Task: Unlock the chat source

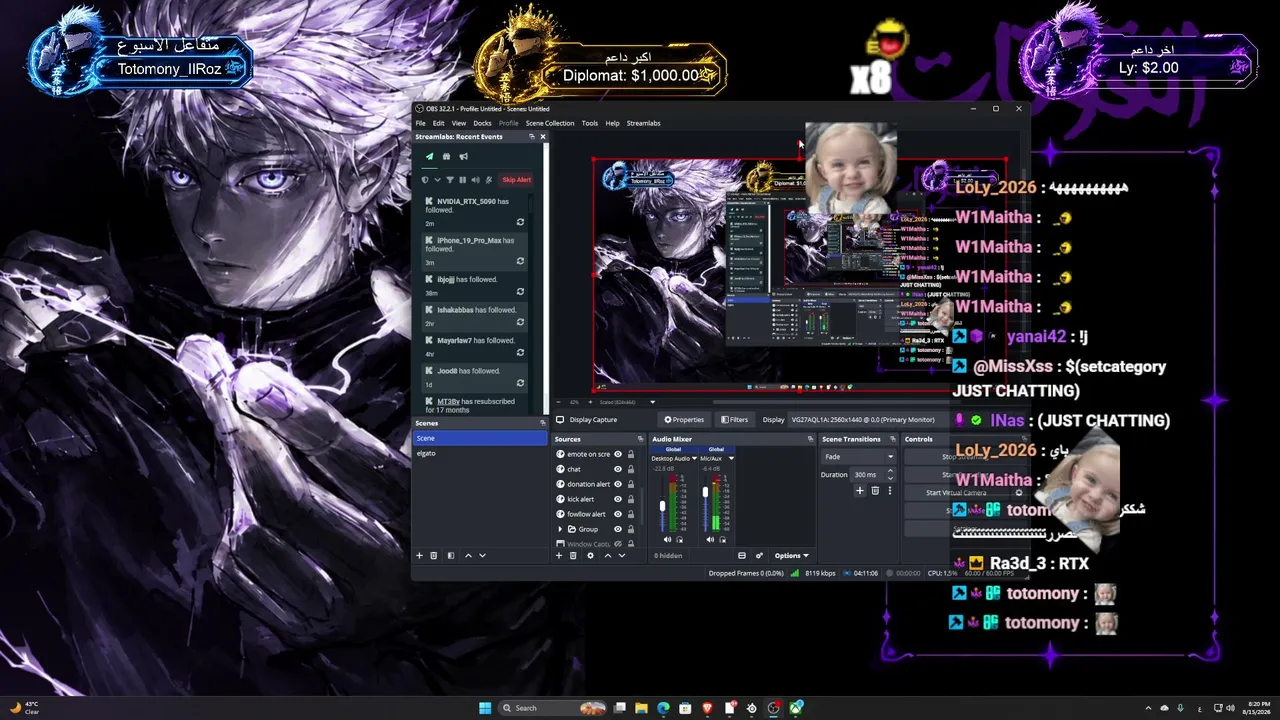Action: click(631, 469)
